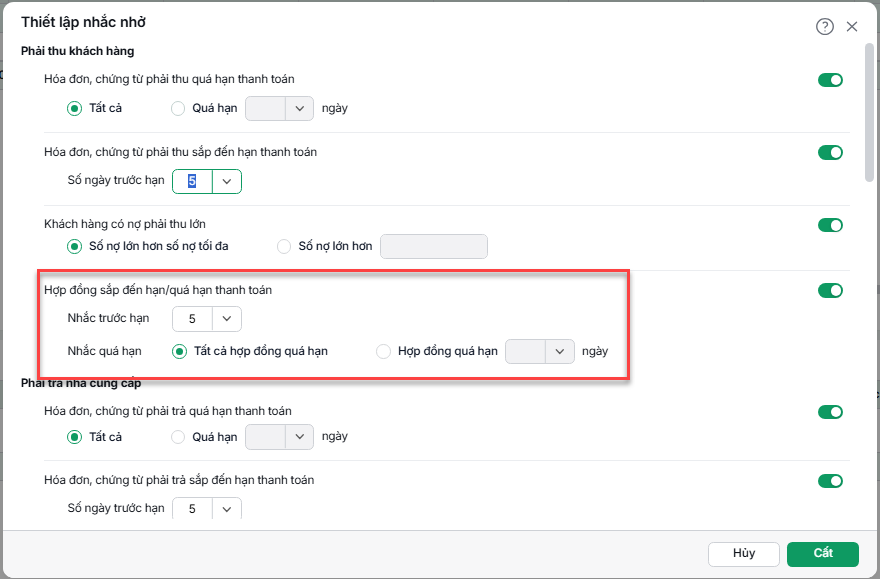
Task: Select Số nợ lớn hơn số nợ tối đa
Action: pyautogui.click(x=75, y=246)
